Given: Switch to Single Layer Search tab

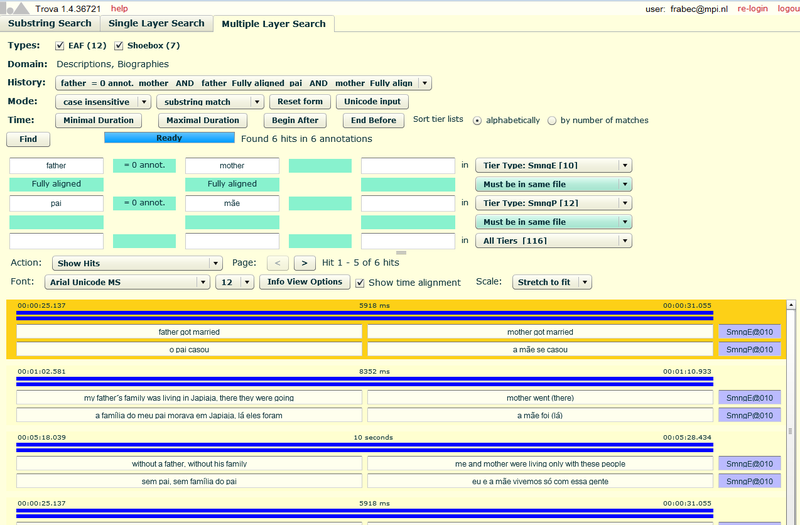Looking at the screenshot, I should click(x=156, y=23).
